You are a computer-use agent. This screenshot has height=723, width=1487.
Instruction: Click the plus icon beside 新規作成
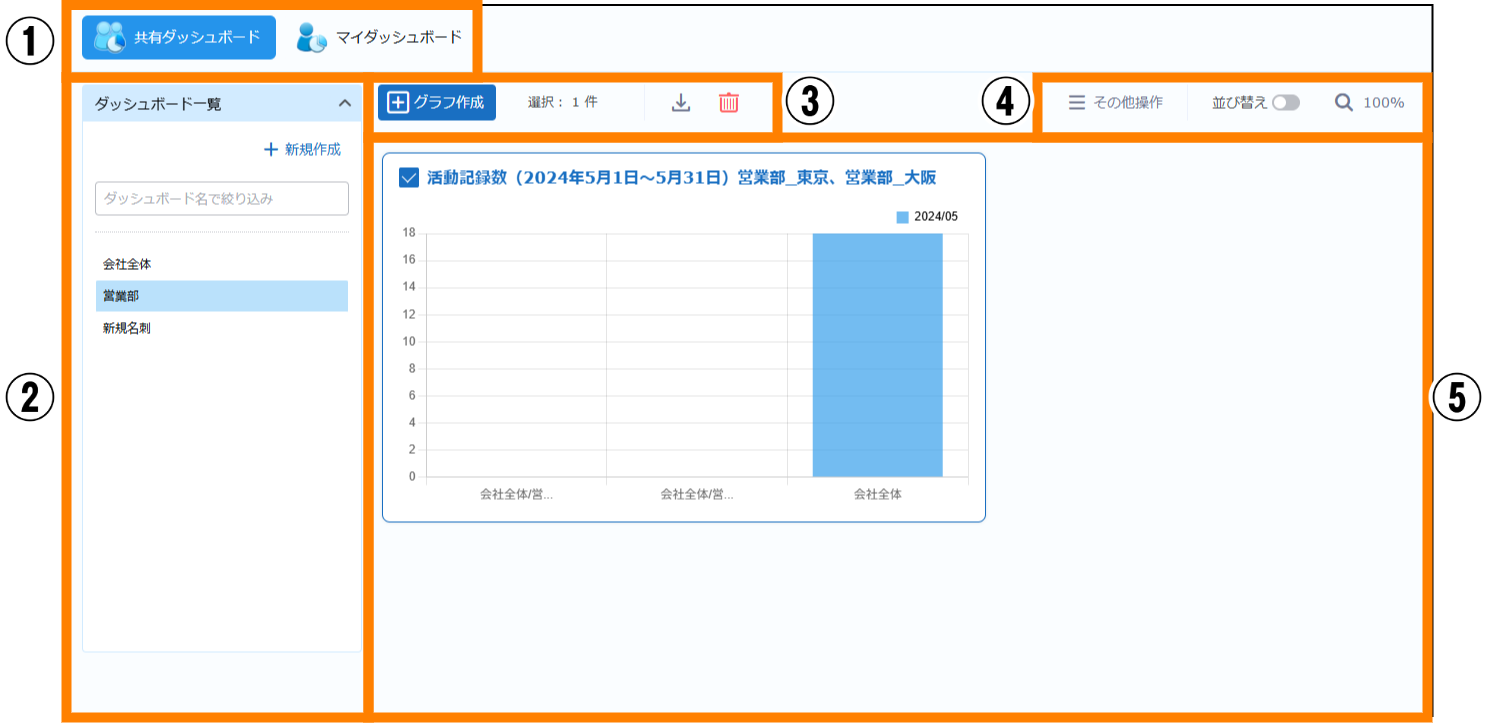click(x=270, y=149)
